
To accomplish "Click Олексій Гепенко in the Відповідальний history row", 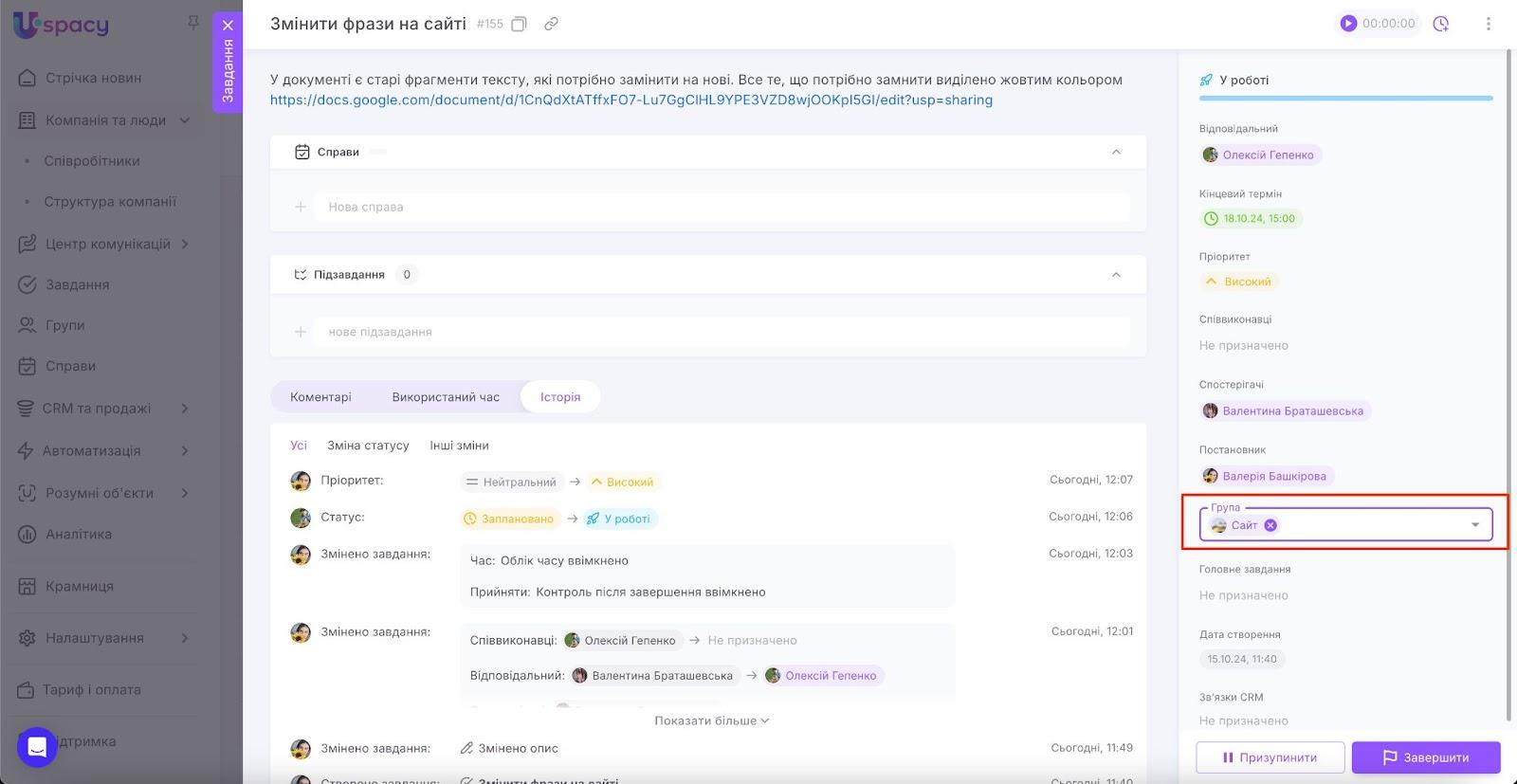I will [x=823, y=676].
